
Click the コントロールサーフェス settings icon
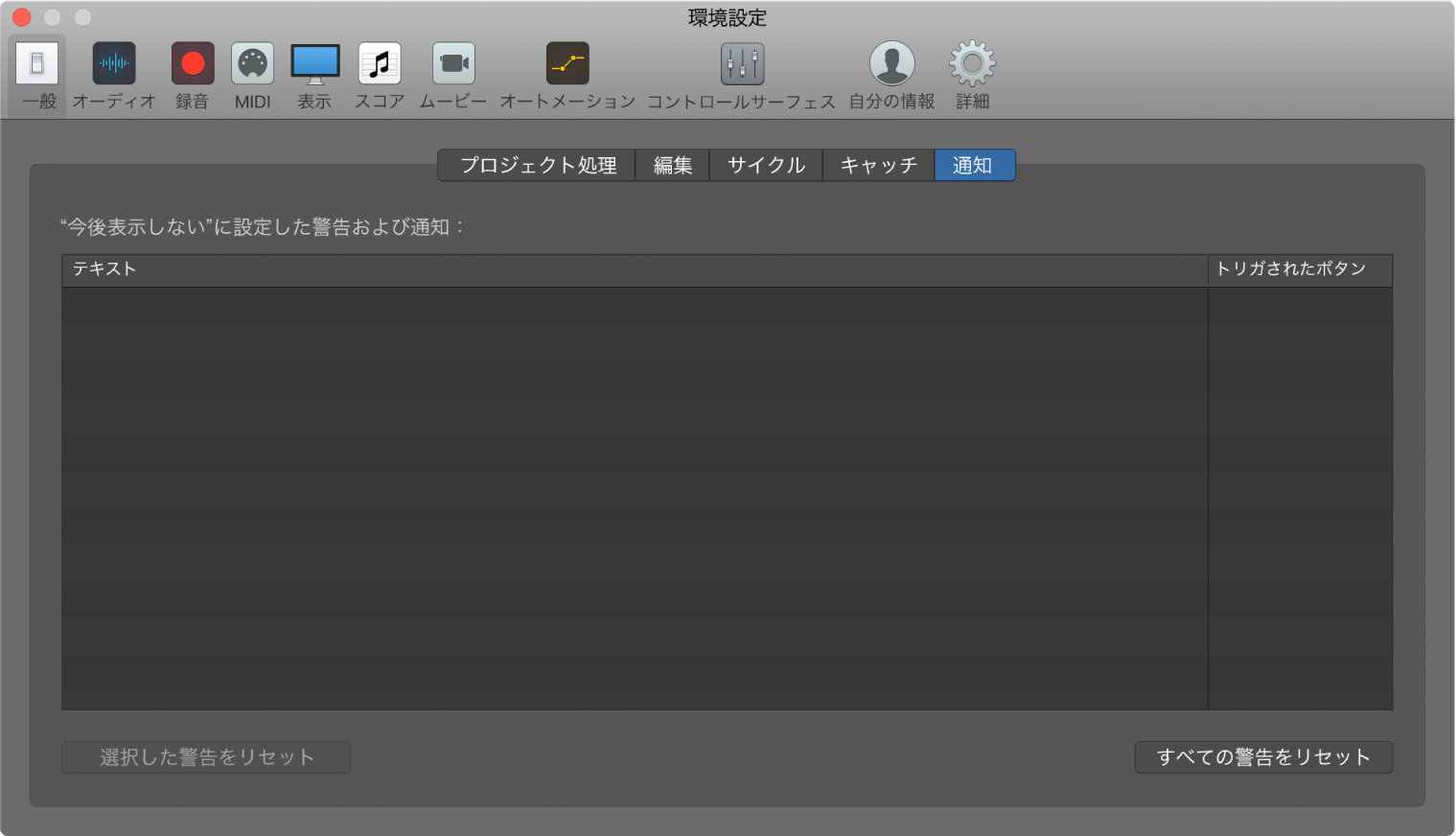[x=742, y=75]
